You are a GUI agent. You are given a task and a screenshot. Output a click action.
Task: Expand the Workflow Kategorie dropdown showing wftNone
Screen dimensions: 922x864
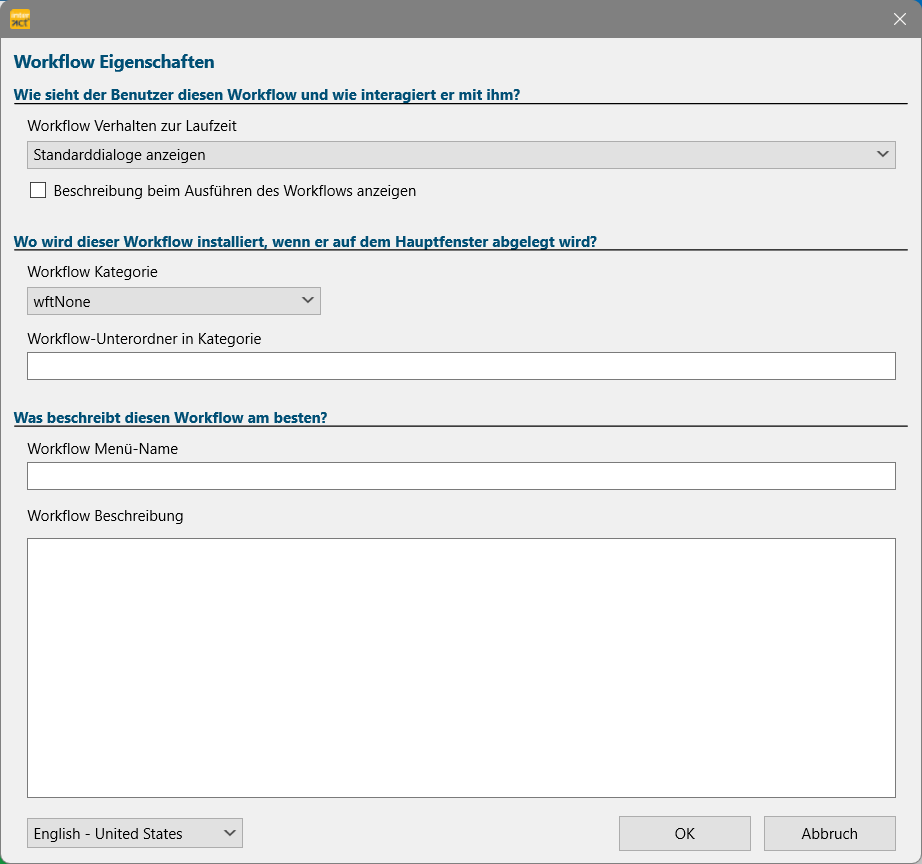coord(173,301)
